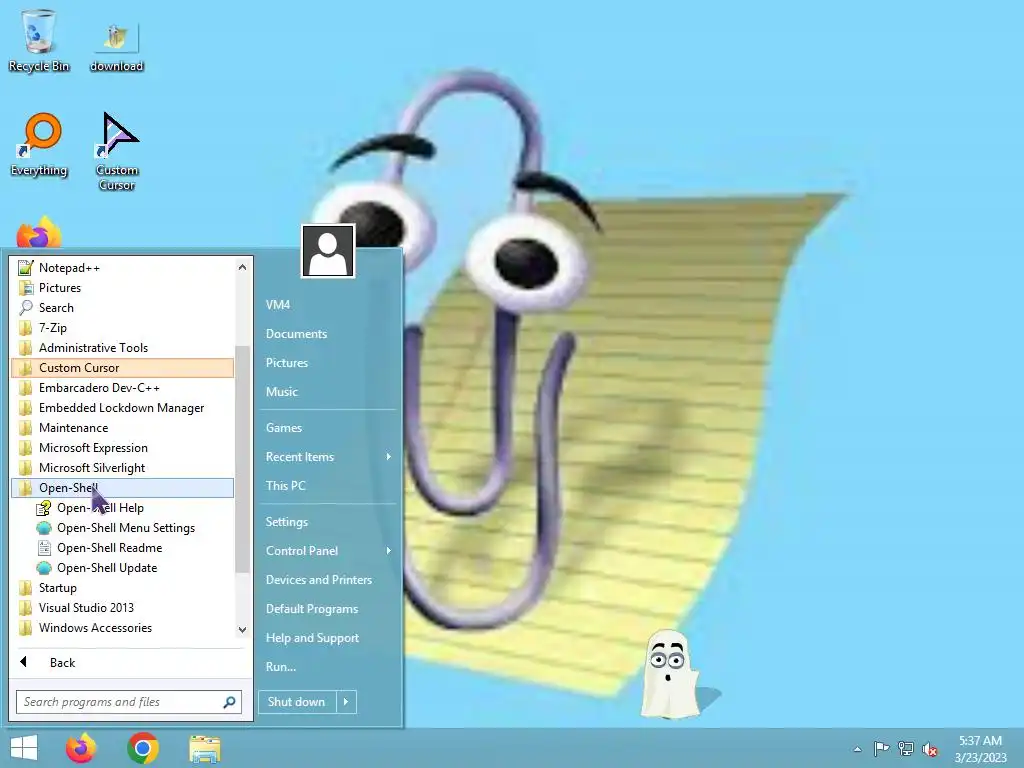Click the ghost character on the desktop
The image size is (1024, 768).
669,674
